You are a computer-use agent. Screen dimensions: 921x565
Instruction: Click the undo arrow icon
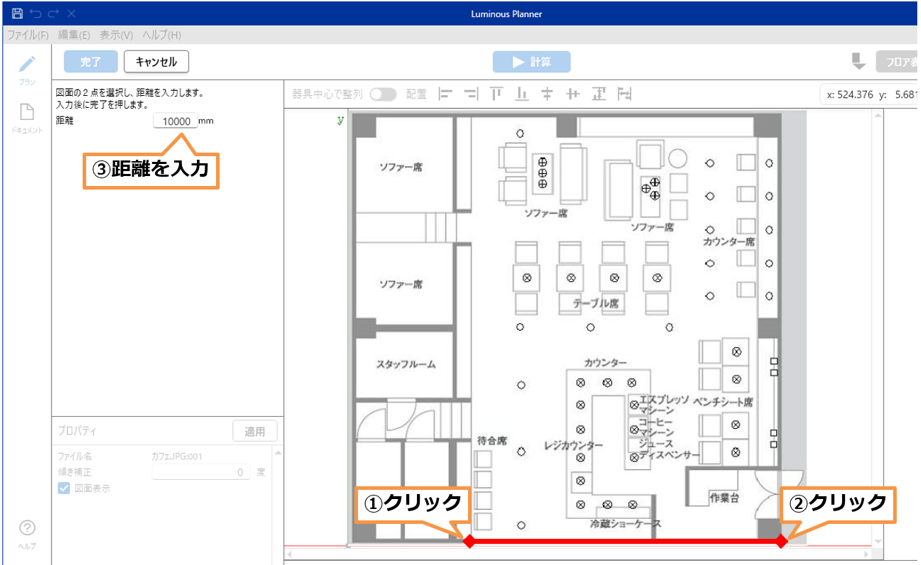35,14
